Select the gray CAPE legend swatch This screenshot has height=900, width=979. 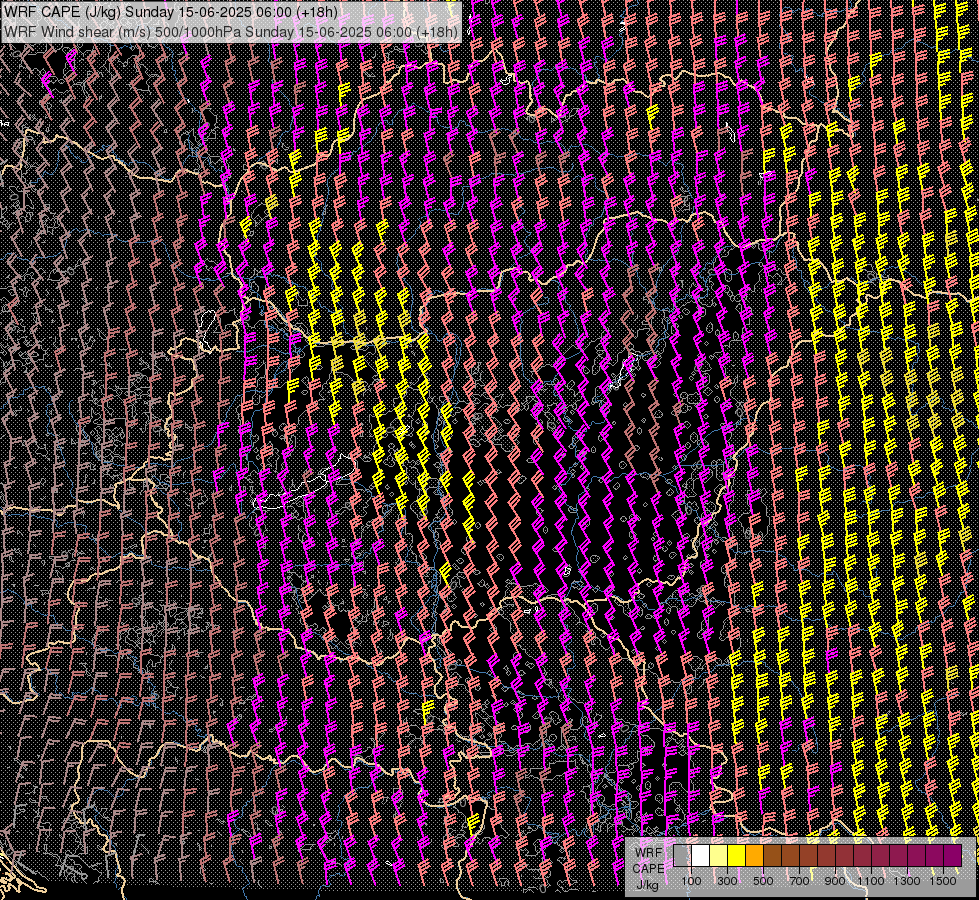pos(682,855)
